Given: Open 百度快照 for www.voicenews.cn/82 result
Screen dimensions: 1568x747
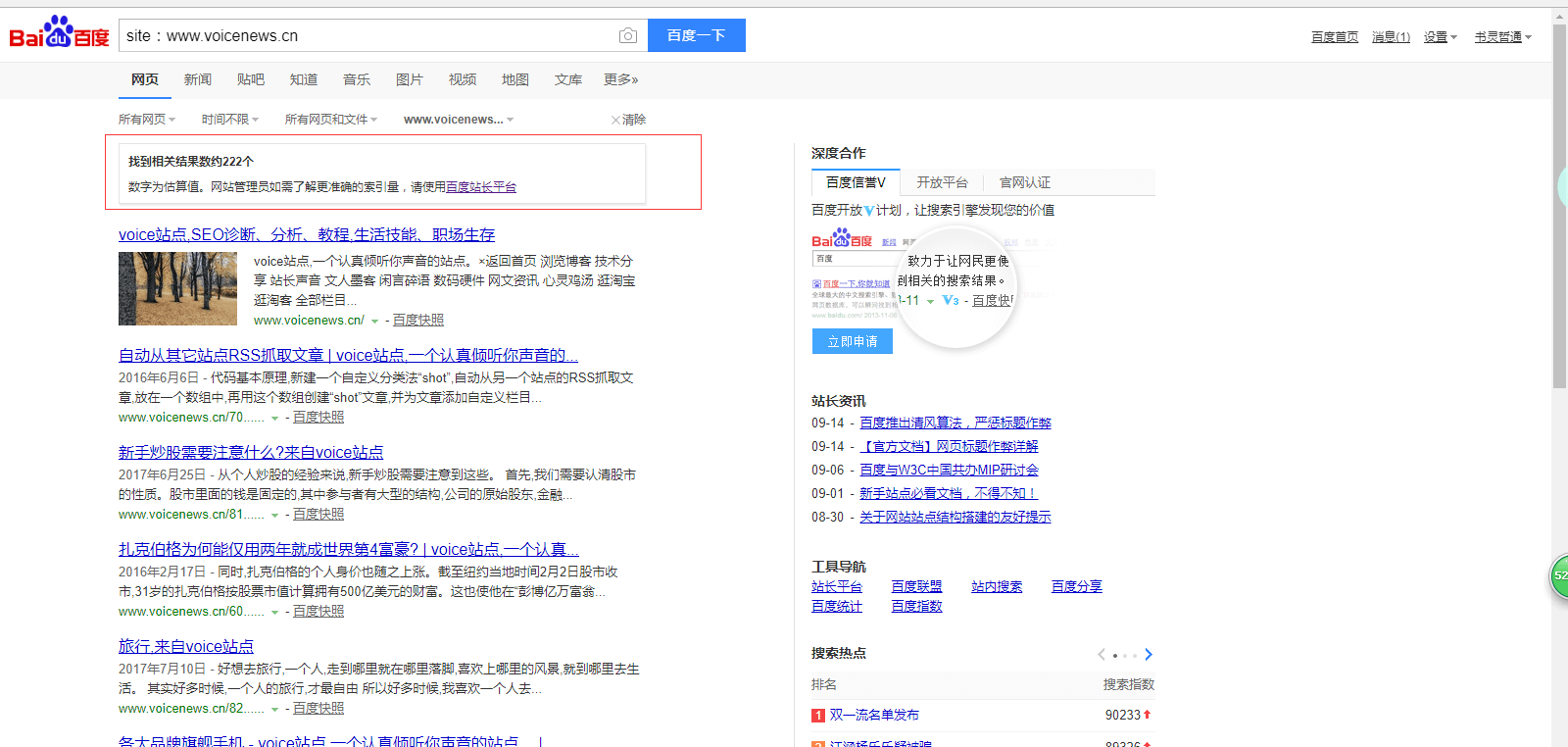Looking at the screenshot, I should pyautogui.click(x=318, y=709).
